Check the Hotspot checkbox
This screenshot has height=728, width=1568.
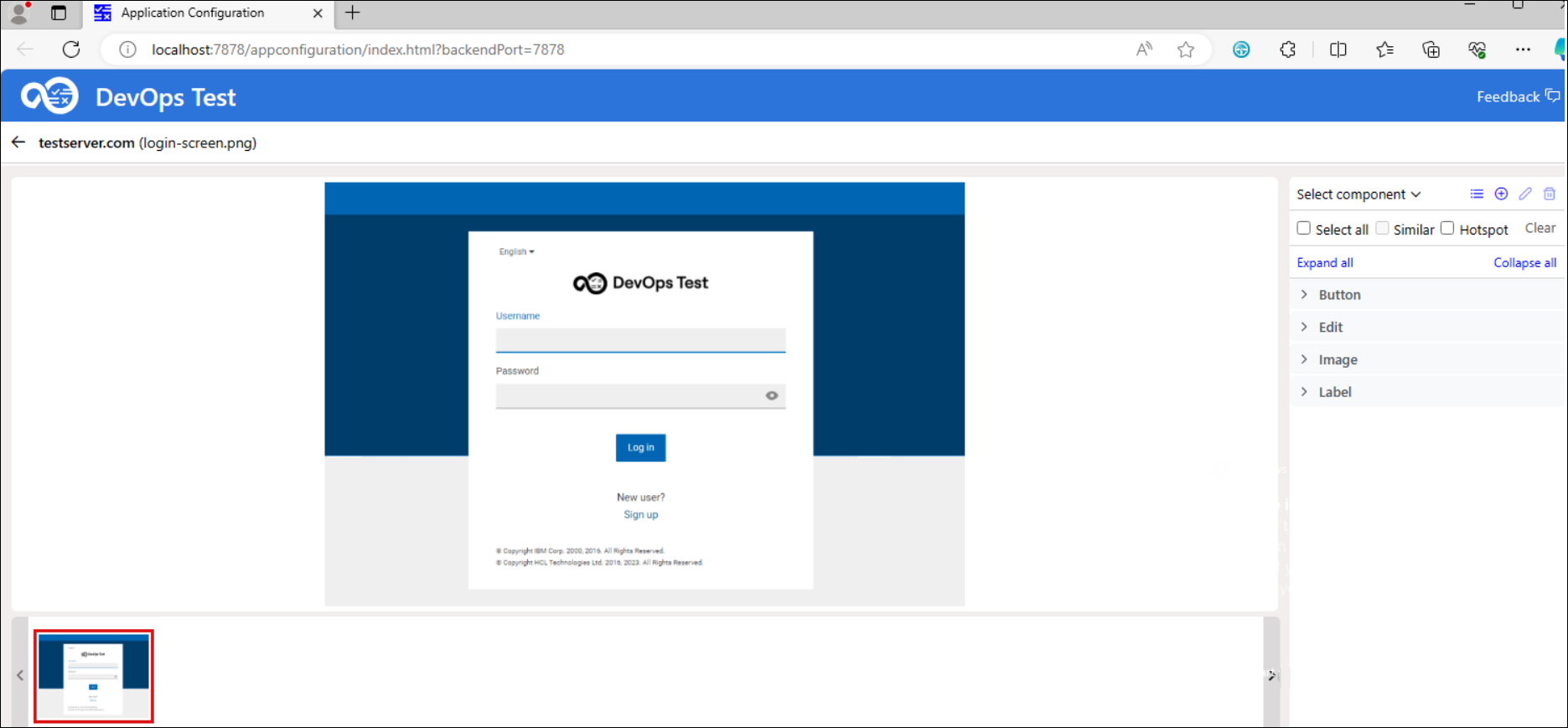point(1447,228)
